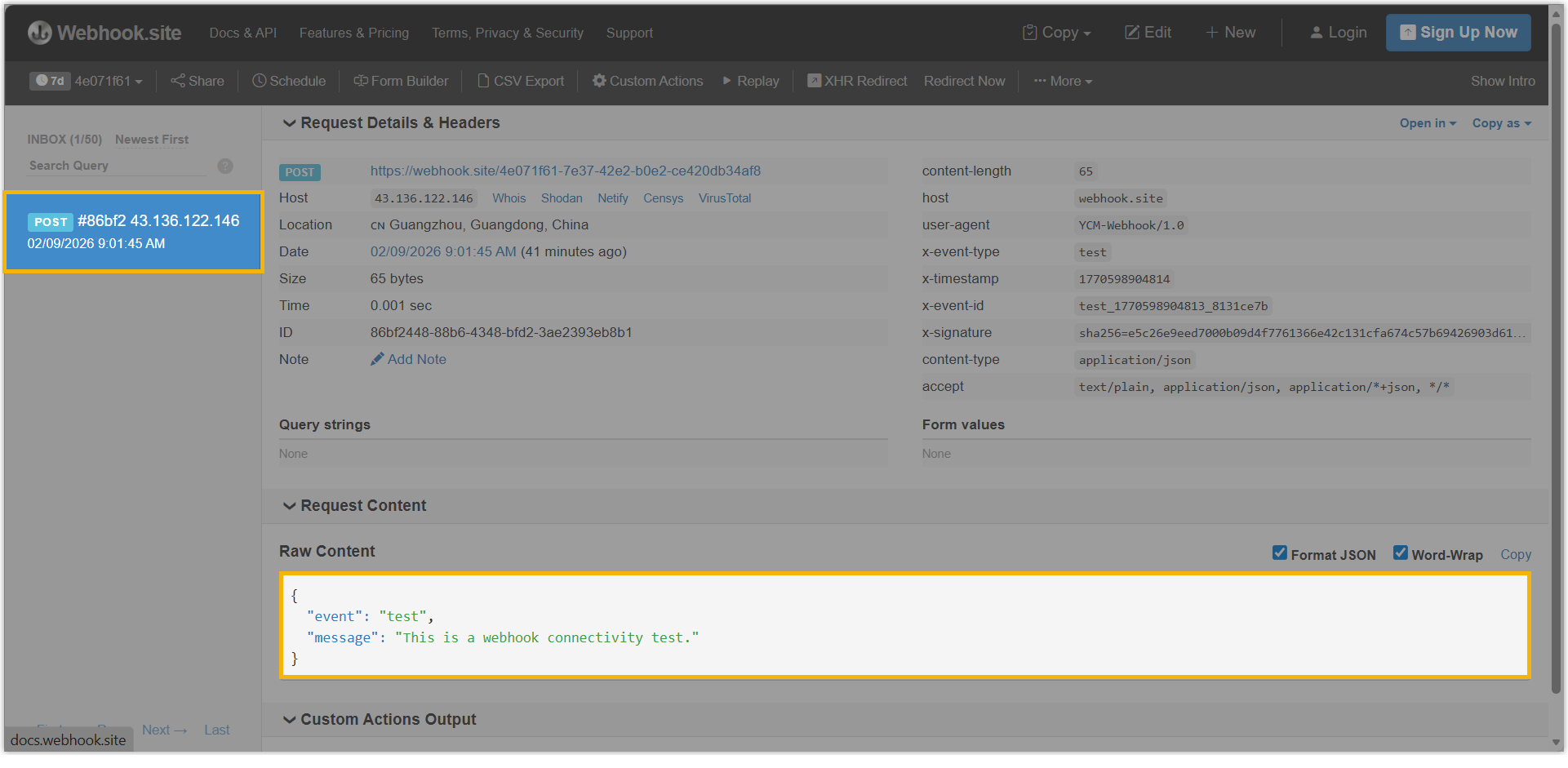Image resolution: width=1568 pixels, height=768 pixels.
Task: Open Custom Actions gear icon
Action: pyautogui.click(x=599, y=81)
